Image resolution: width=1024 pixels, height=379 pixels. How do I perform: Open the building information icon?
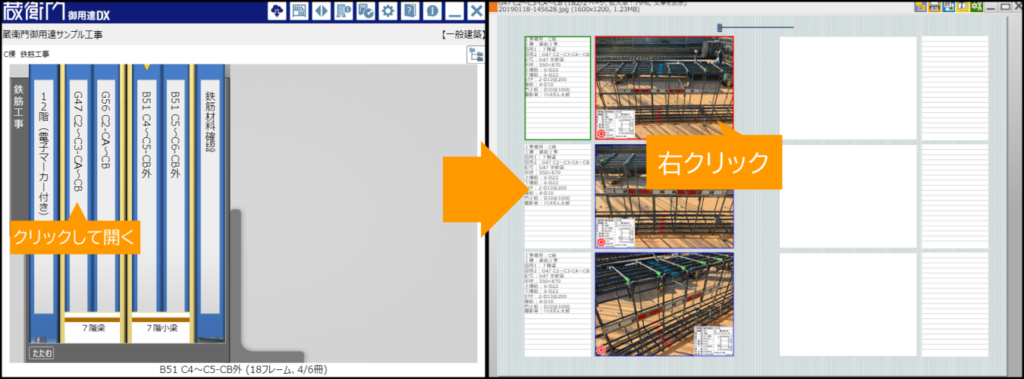click(344, 11)
